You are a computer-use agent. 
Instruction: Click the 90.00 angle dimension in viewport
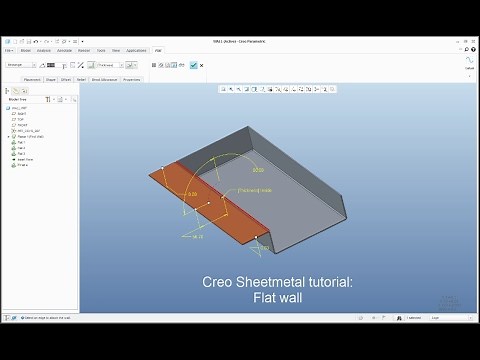[258, 170]
